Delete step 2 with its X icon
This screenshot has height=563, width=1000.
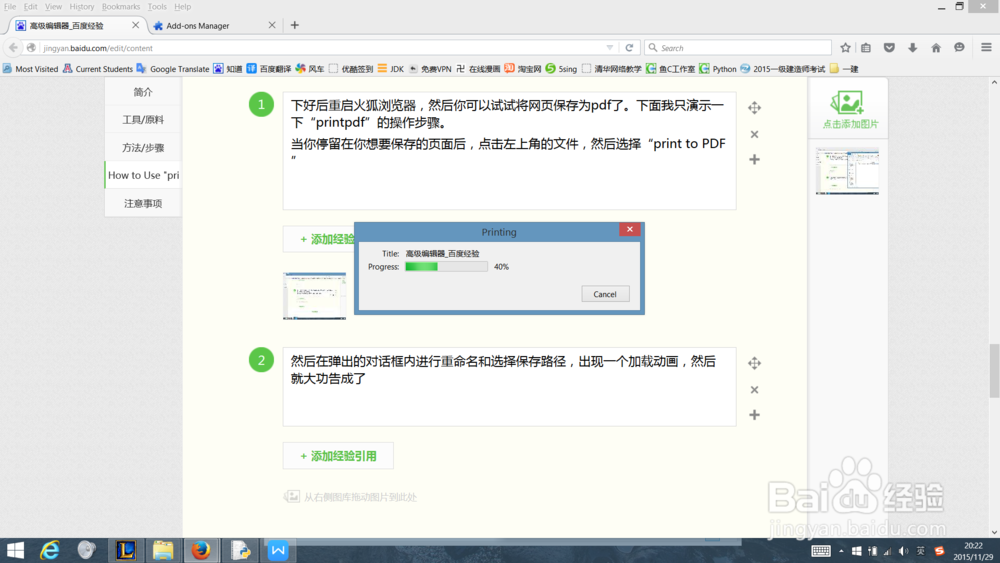pos(754,390)
